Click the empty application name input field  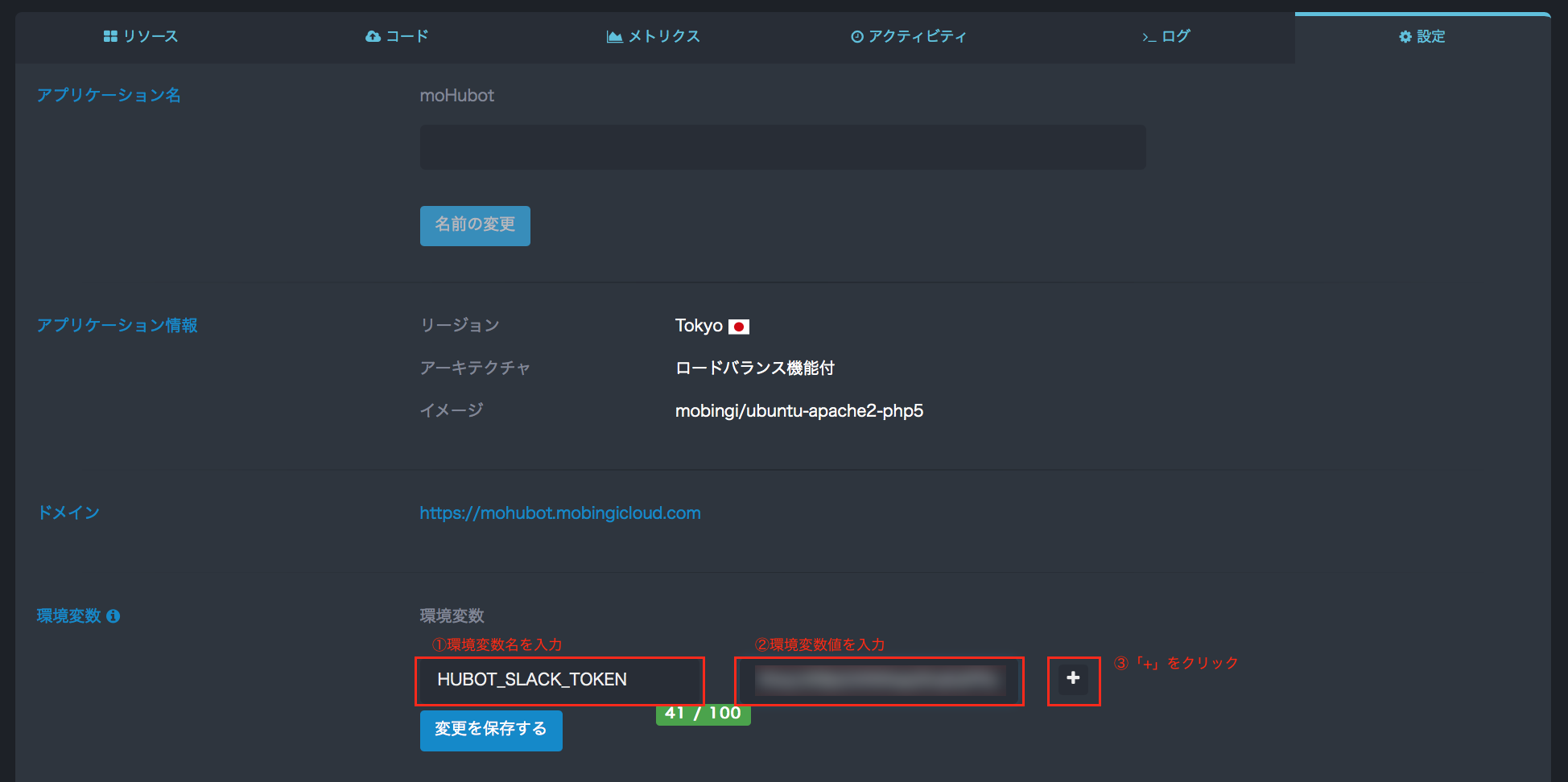coord(782,147)
